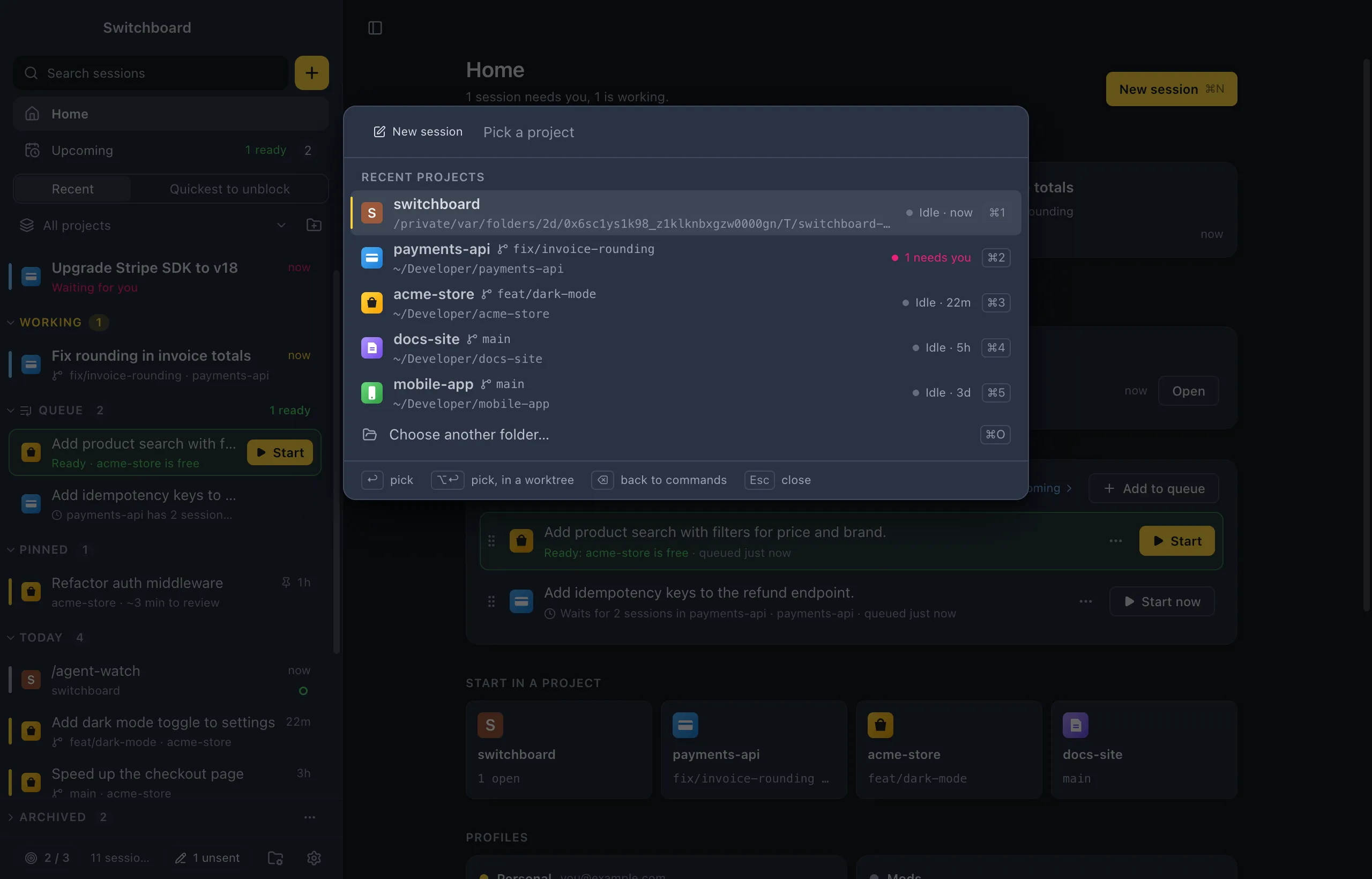The image size is (1372, 879).
Task: Click the pin icon on Refactor auth middleware
Action: pyautogui.click(x=286, y=582)
